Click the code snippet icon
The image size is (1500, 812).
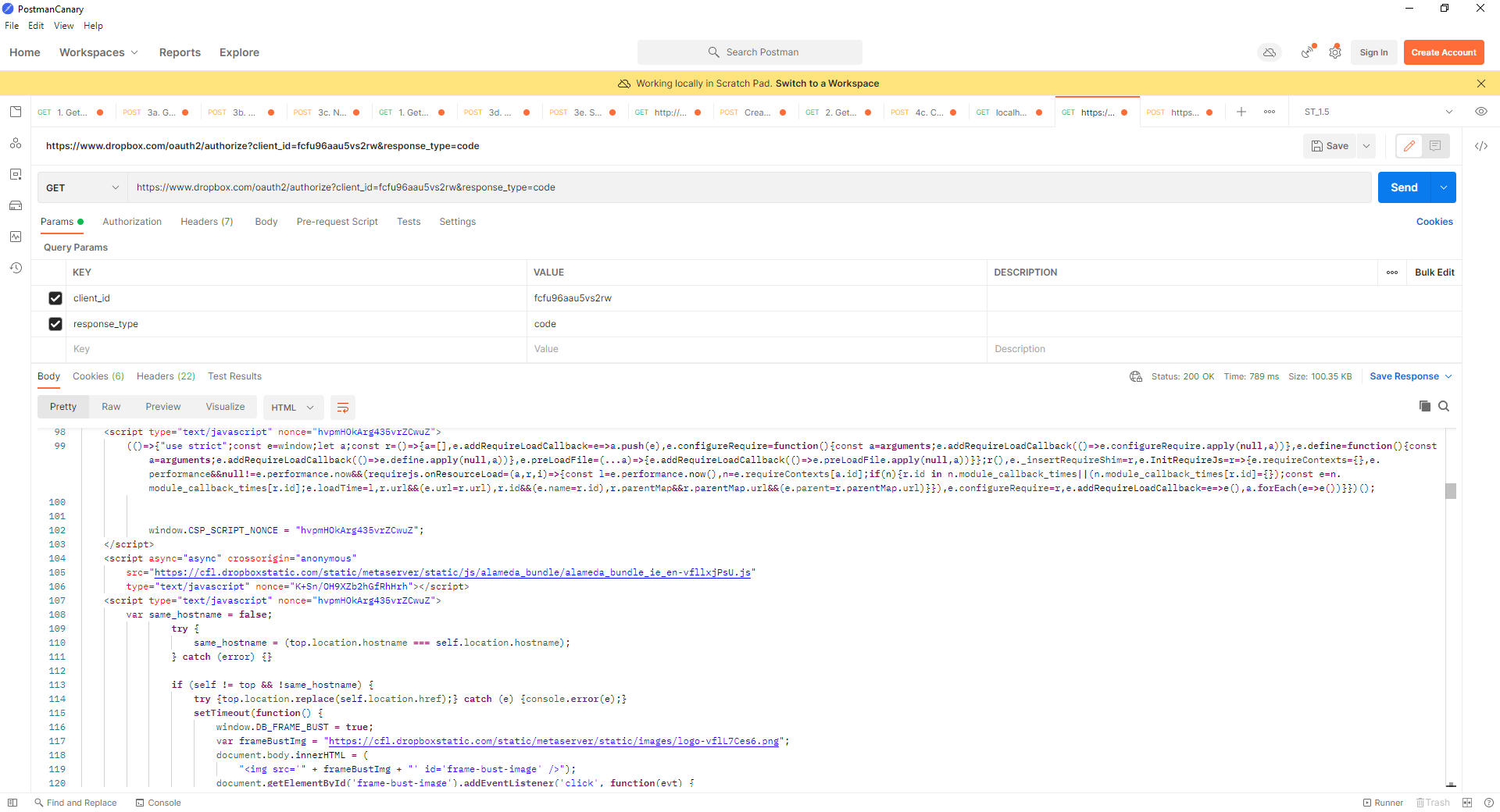[1480, 146]
